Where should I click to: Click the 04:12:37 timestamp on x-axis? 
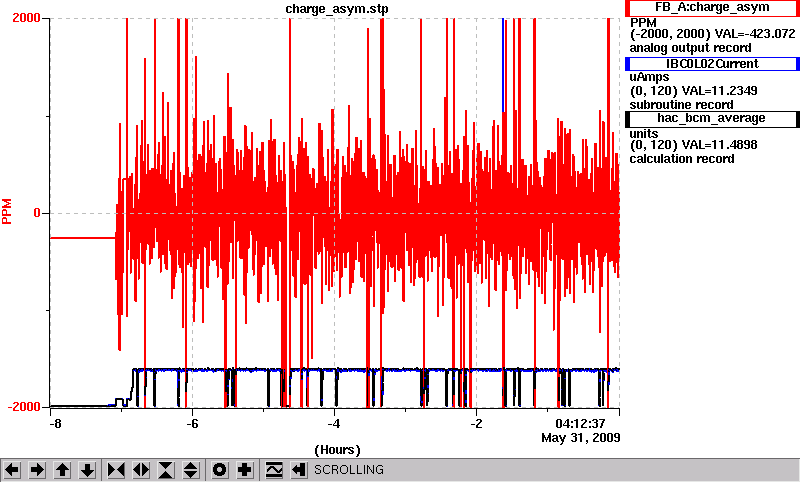point(580,424)
